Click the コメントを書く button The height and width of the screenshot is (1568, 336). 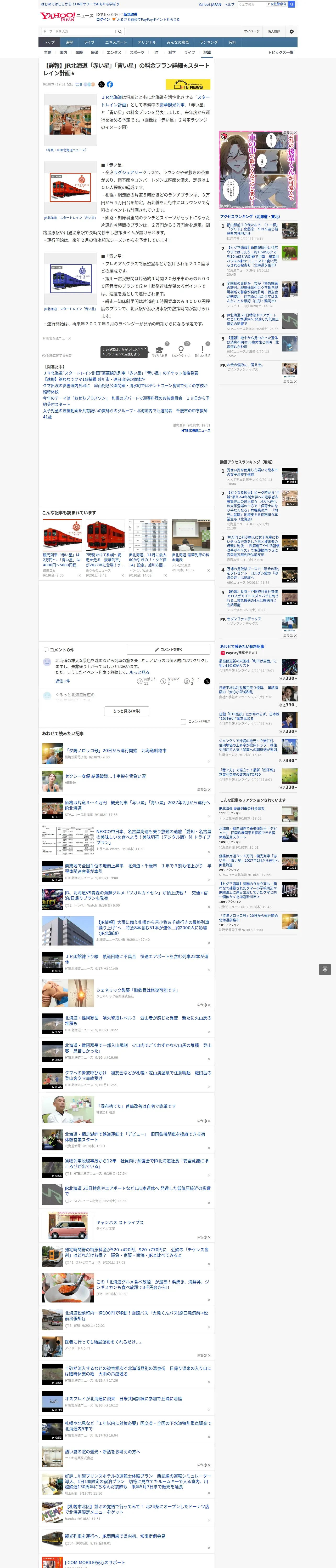[x=168, y=649]
